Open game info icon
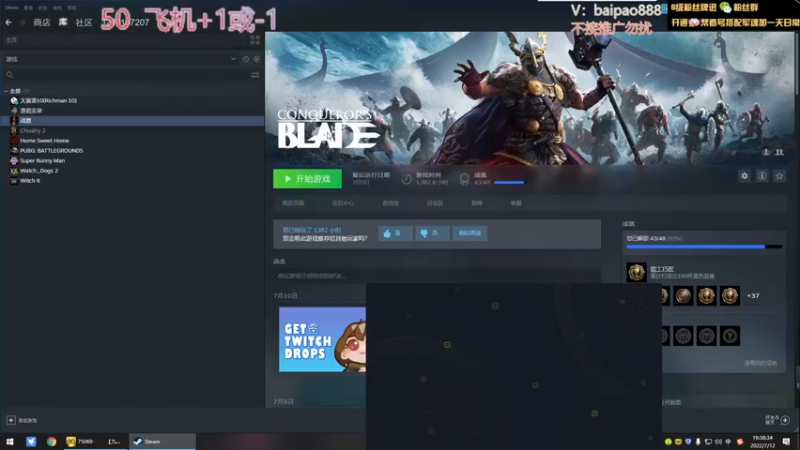This screenshot has height=450, width=800. coord(762,176)
